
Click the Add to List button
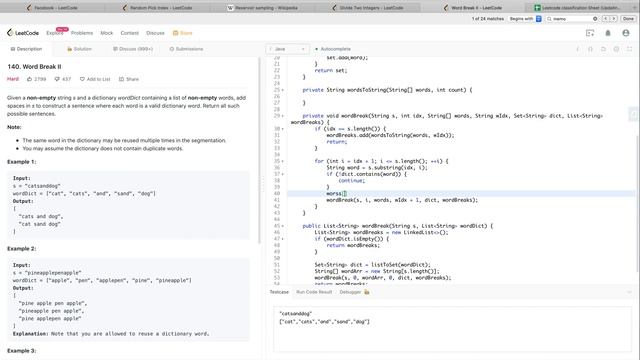(95, 79)
